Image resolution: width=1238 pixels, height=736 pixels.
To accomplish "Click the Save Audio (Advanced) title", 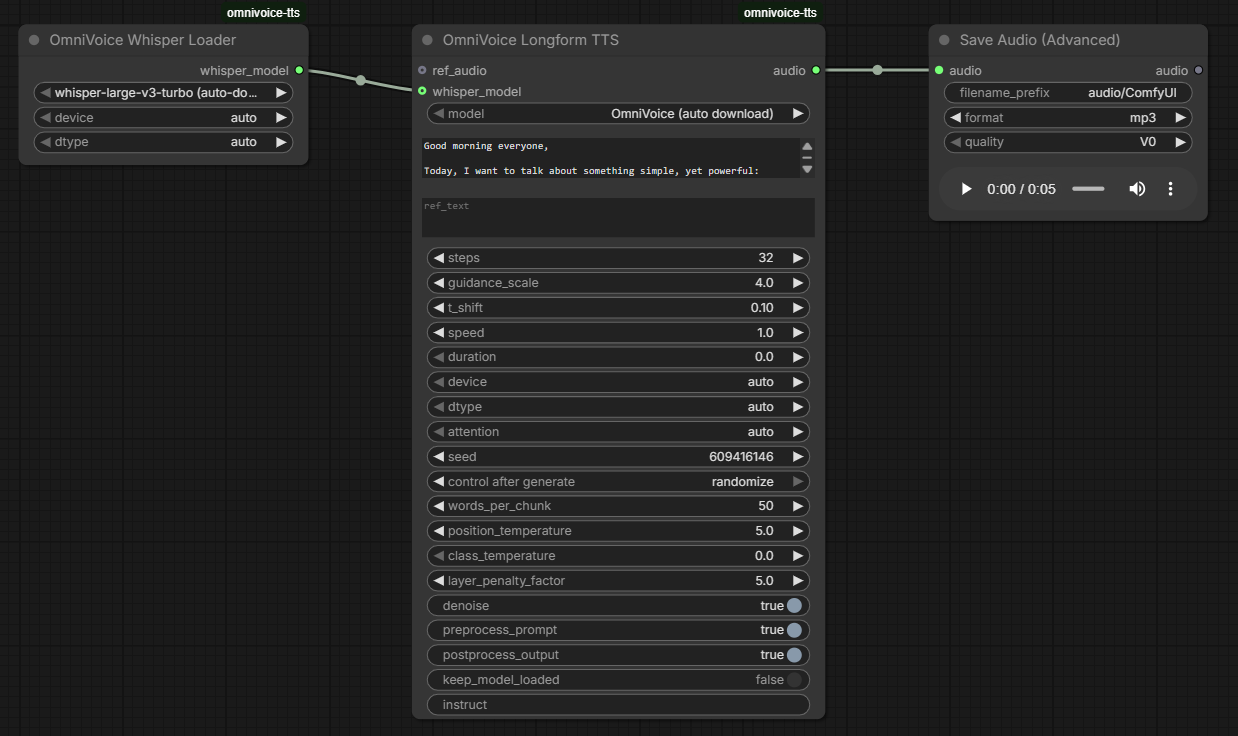I will 1040,40.
